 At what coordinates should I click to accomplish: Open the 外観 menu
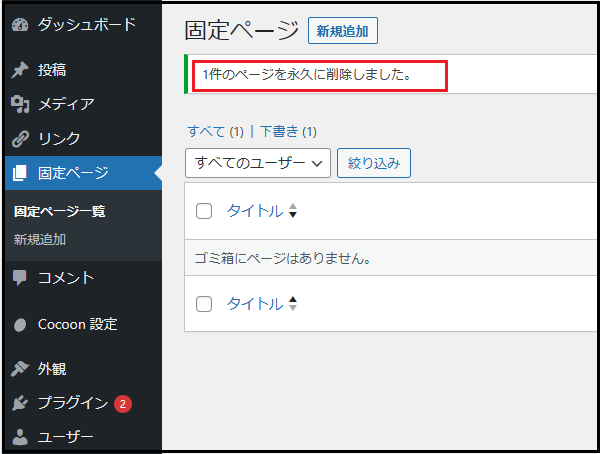[83, 369]
